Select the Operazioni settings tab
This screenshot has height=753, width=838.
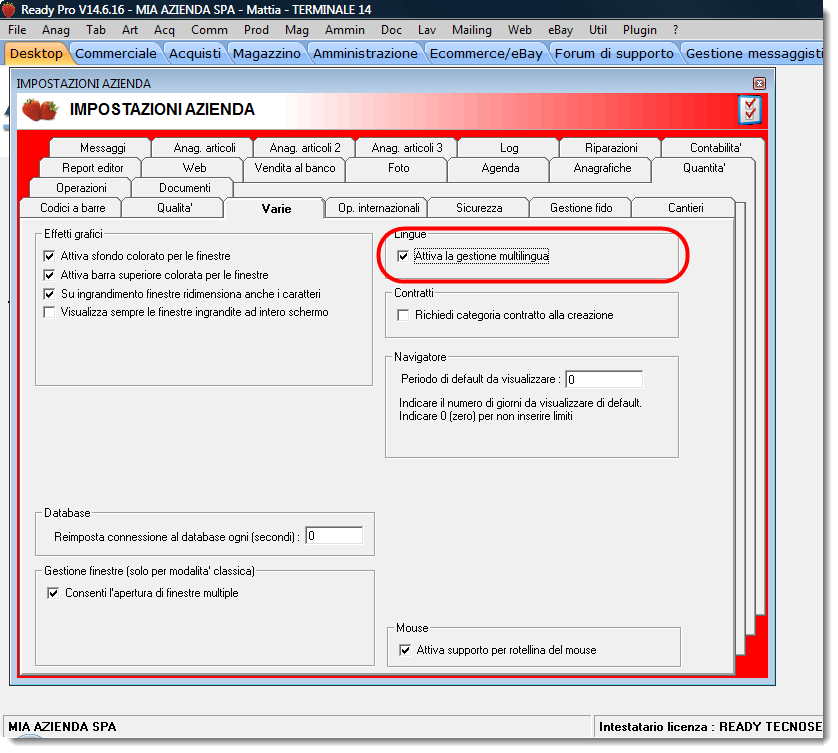81,188
